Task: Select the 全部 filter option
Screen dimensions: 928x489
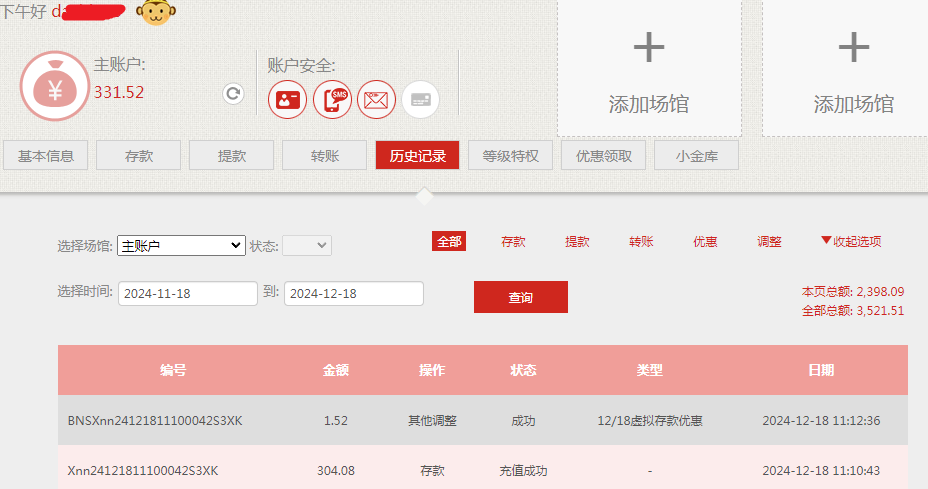Action: tap(449, 242)
